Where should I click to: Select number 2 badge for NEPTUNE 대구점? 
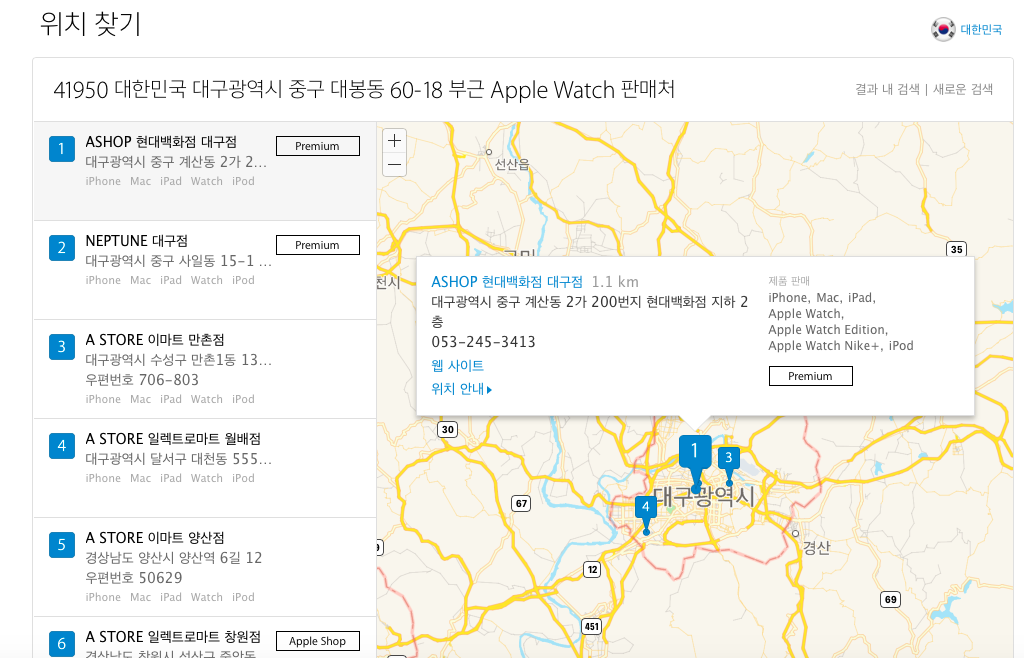tap(61, 248)
